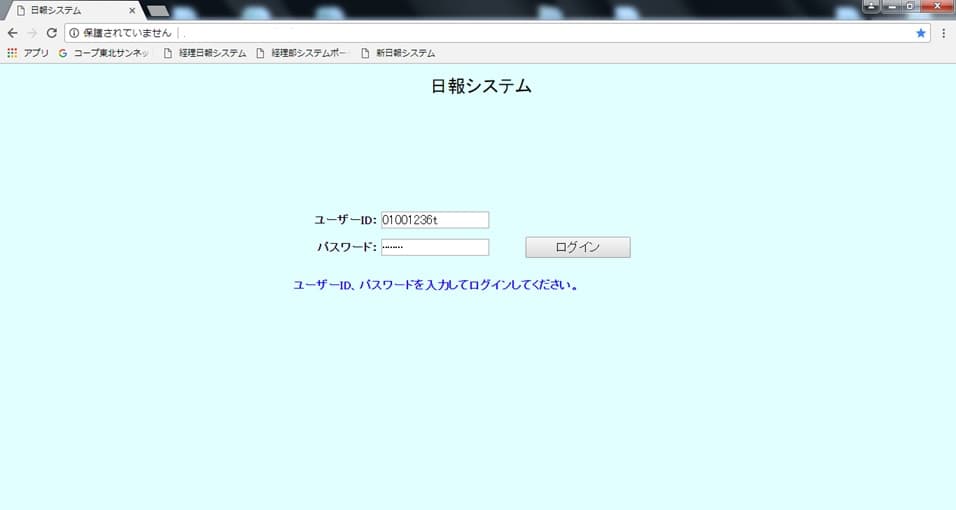Open the 新日報システム bookmark
The width and height of the screenshot is (956, 510).
pos(398,53)
